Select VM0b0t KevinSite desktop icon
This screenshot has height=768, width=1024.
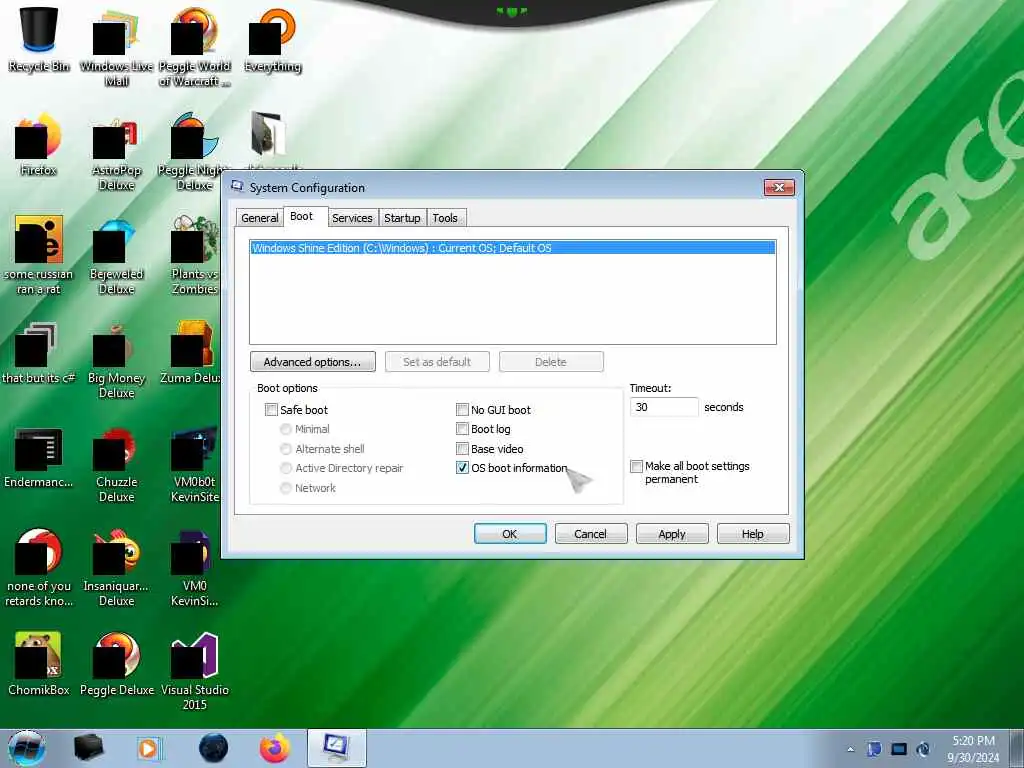(195, 464)
